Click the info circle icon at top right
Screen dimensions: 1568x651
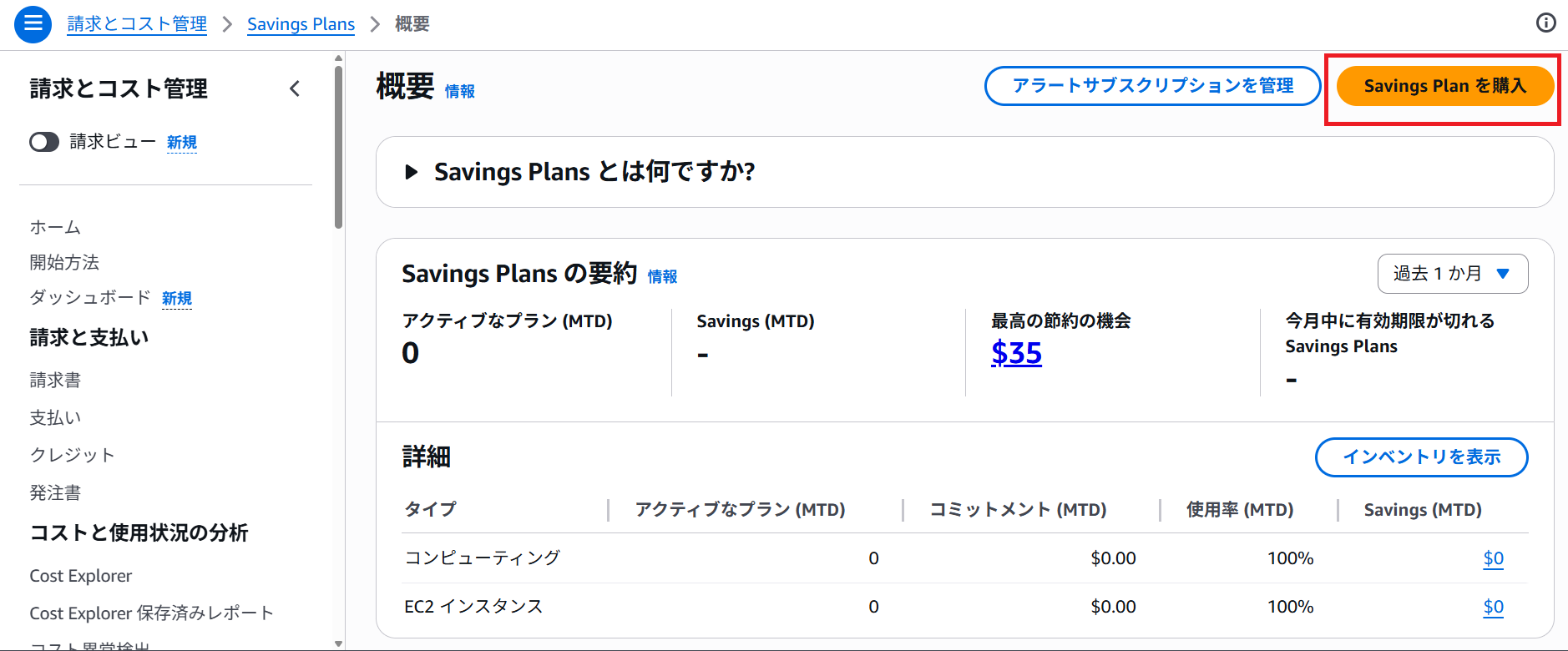pos(1545,23)
